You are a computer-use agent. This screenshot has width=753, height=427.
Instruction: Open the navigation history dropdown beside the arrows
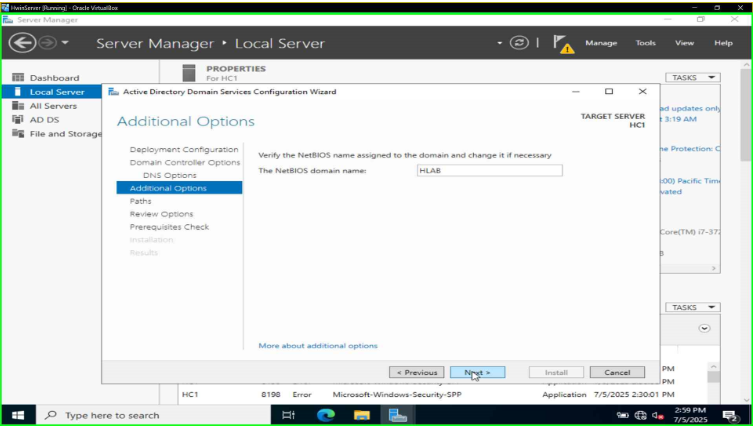pos(65,43)
